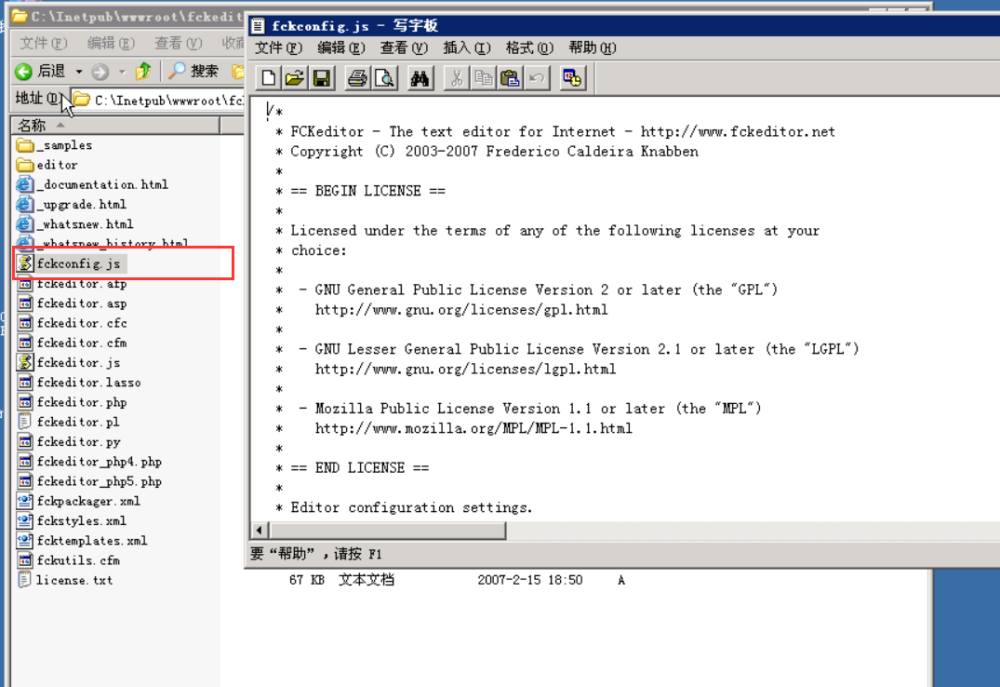
Task: Sort by the 名称 column header
Action: click(115, 125)
